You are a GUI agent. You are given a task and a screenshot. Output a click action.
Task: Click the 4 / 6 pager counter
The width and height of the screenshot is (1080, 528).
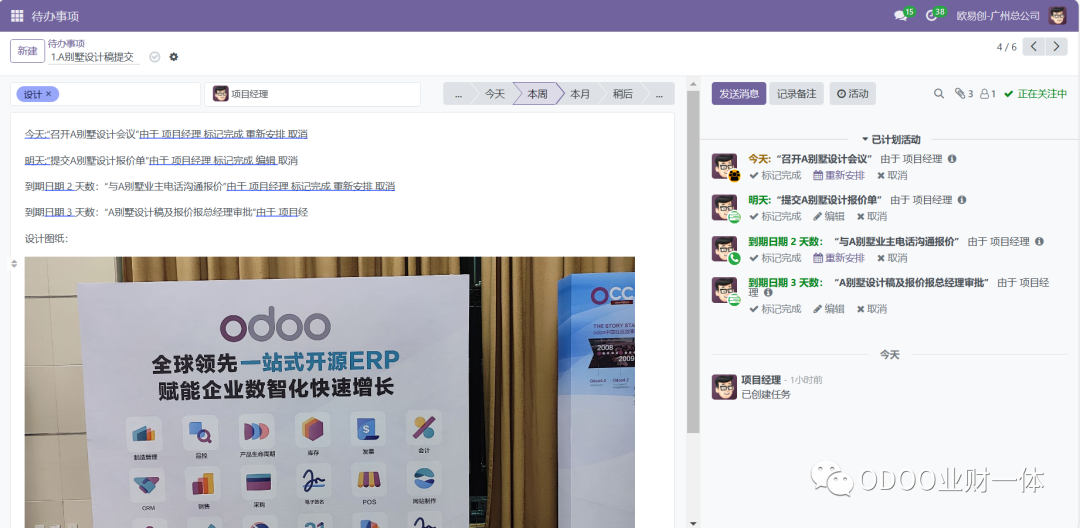tap(1006, 47)
